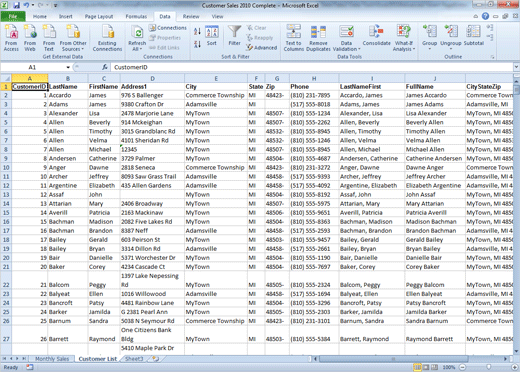Image resolution: width=520 pixels, height=372 pixels.
Task: Open the View ribbon tab
Action: pos(217,16)
